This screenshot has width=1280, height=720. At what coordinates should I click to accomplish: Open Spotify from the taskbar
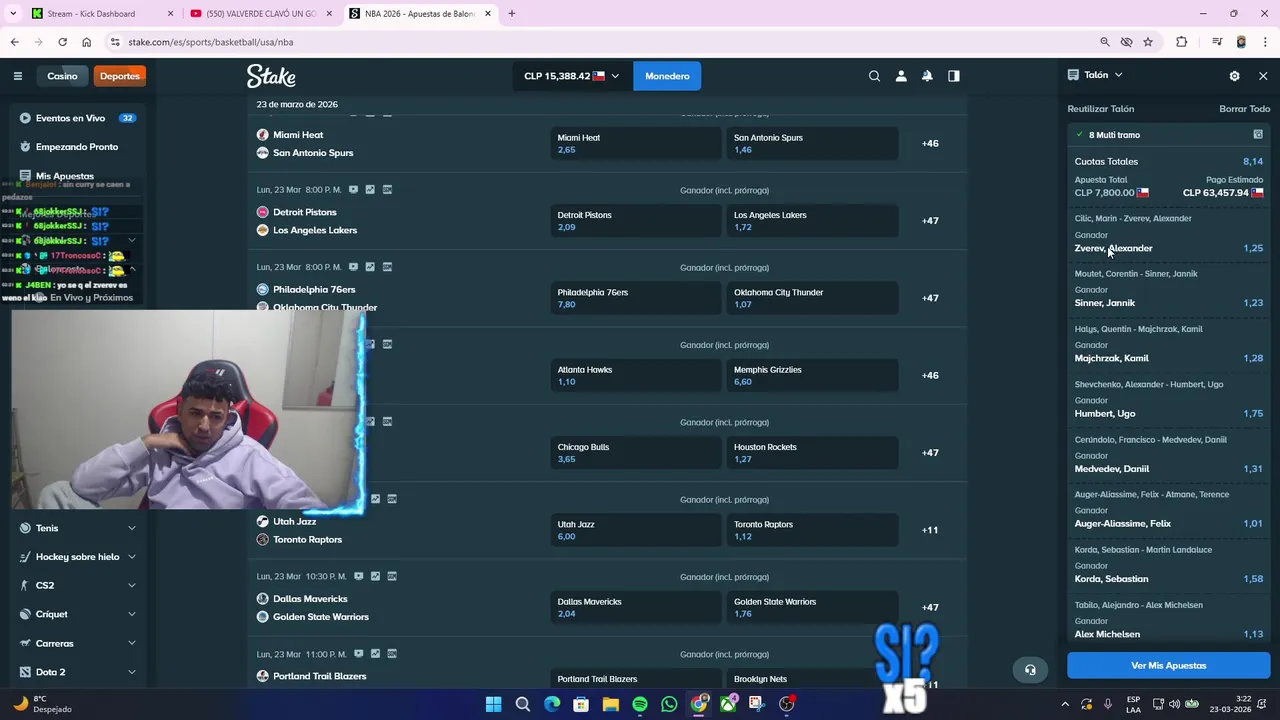point(640,704)
